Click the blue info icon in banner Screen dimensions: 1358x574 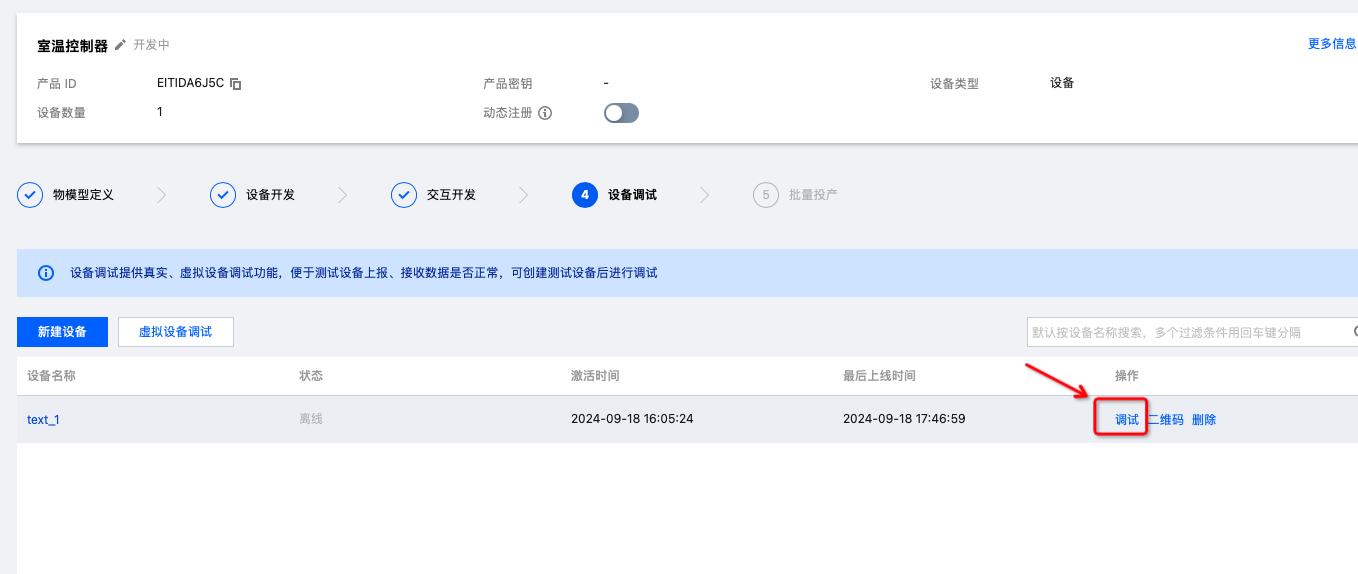tap(45, 273)
